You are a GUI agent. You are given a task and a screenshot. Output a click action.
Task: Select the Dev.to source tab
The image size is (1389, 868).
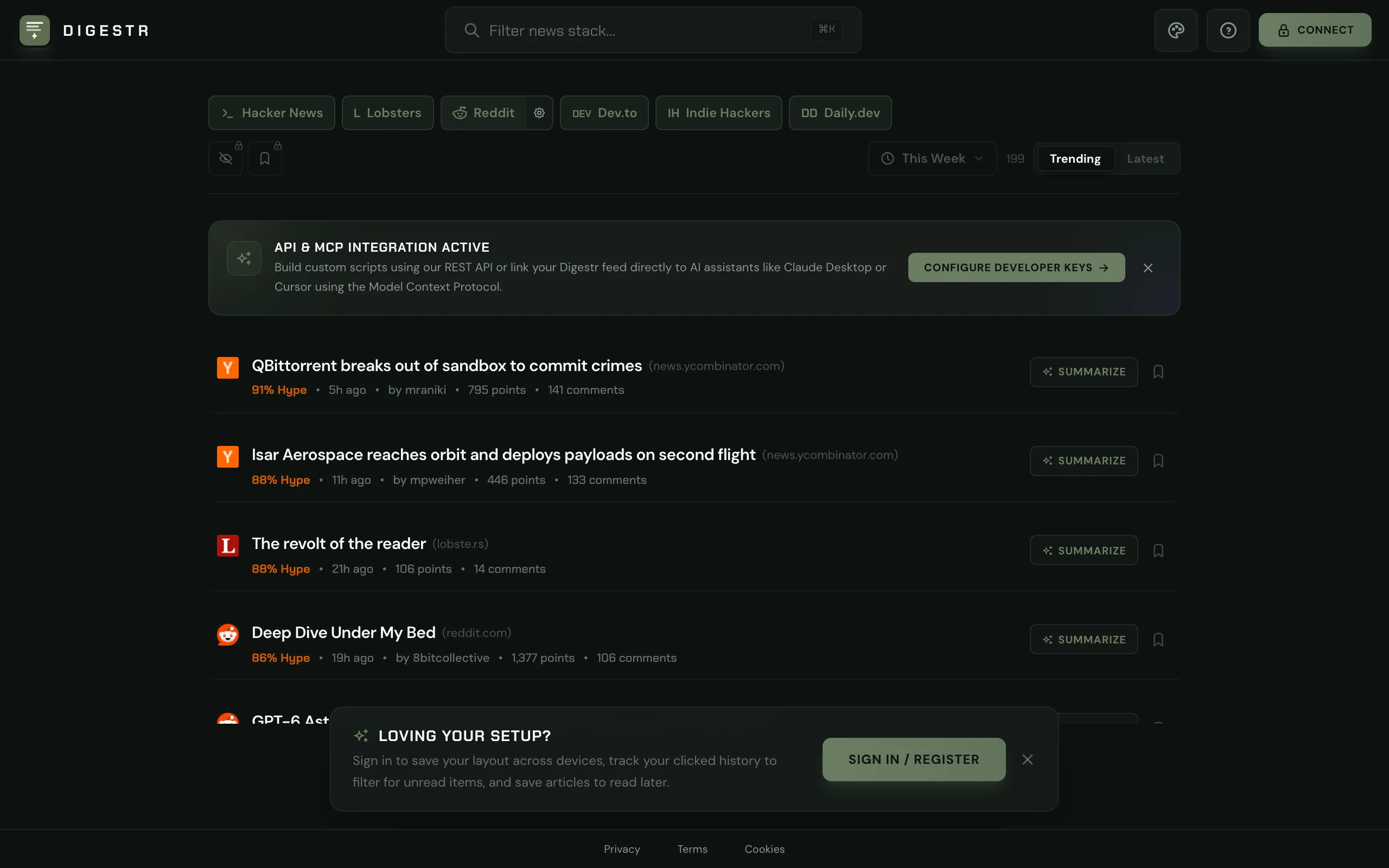tap(604, 113)
